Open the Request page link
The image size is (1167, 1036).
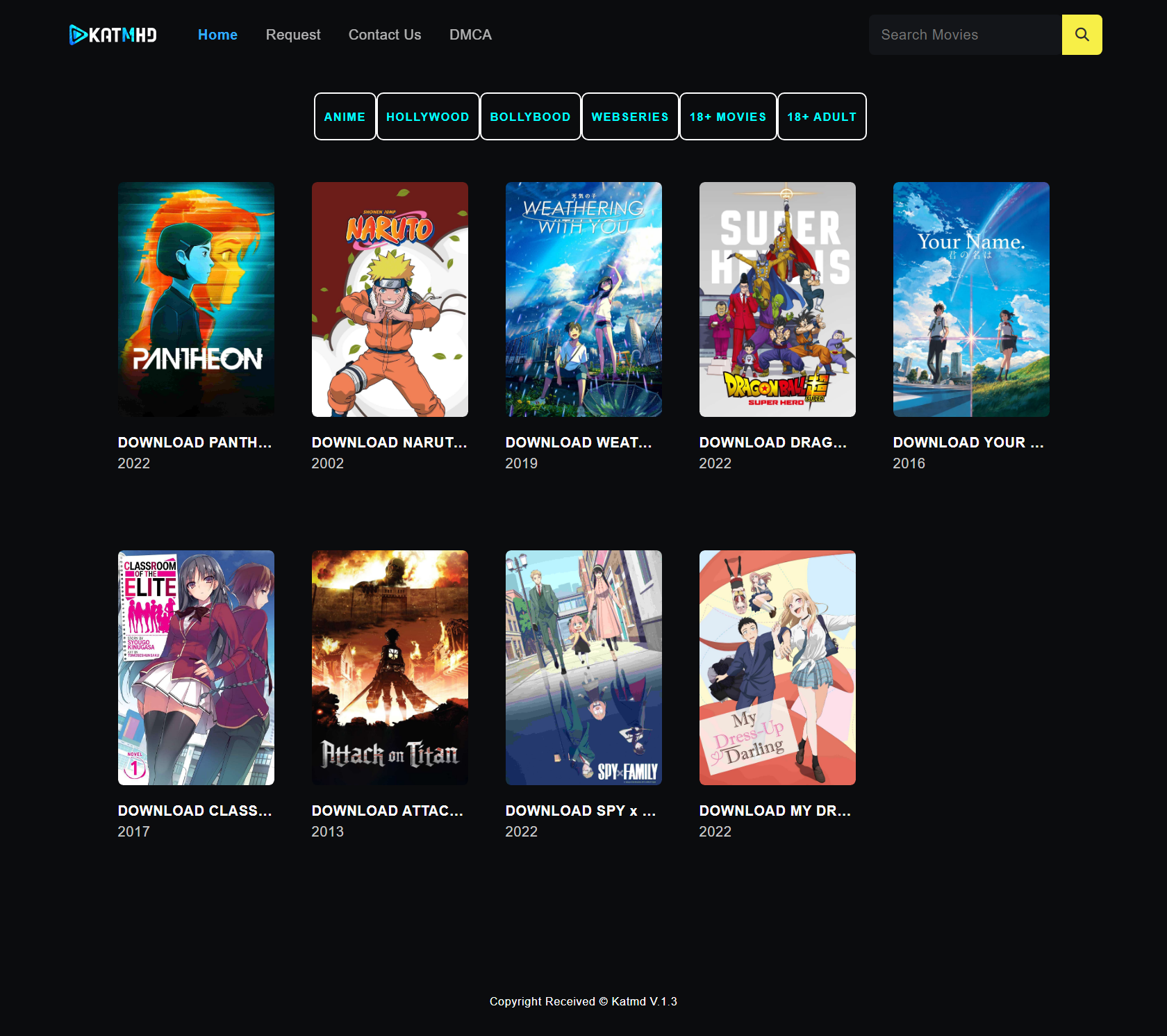[293, 35]
